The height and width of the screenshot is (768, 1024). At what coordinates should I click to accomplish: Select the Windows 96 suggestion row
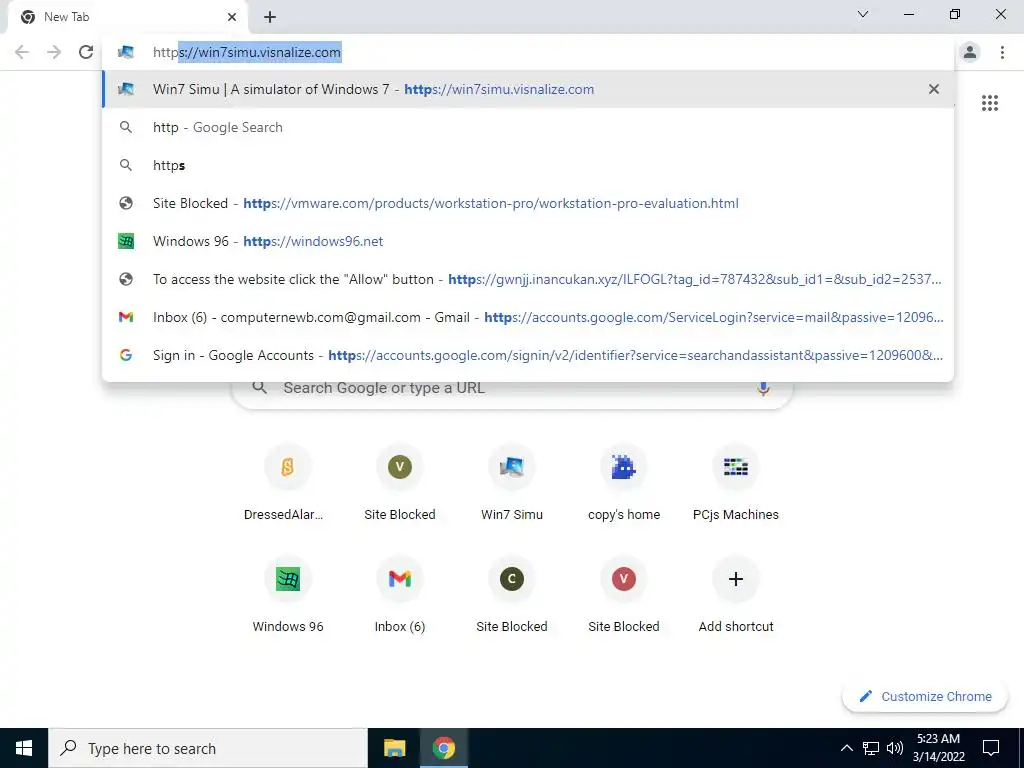[x=528, y=241]
